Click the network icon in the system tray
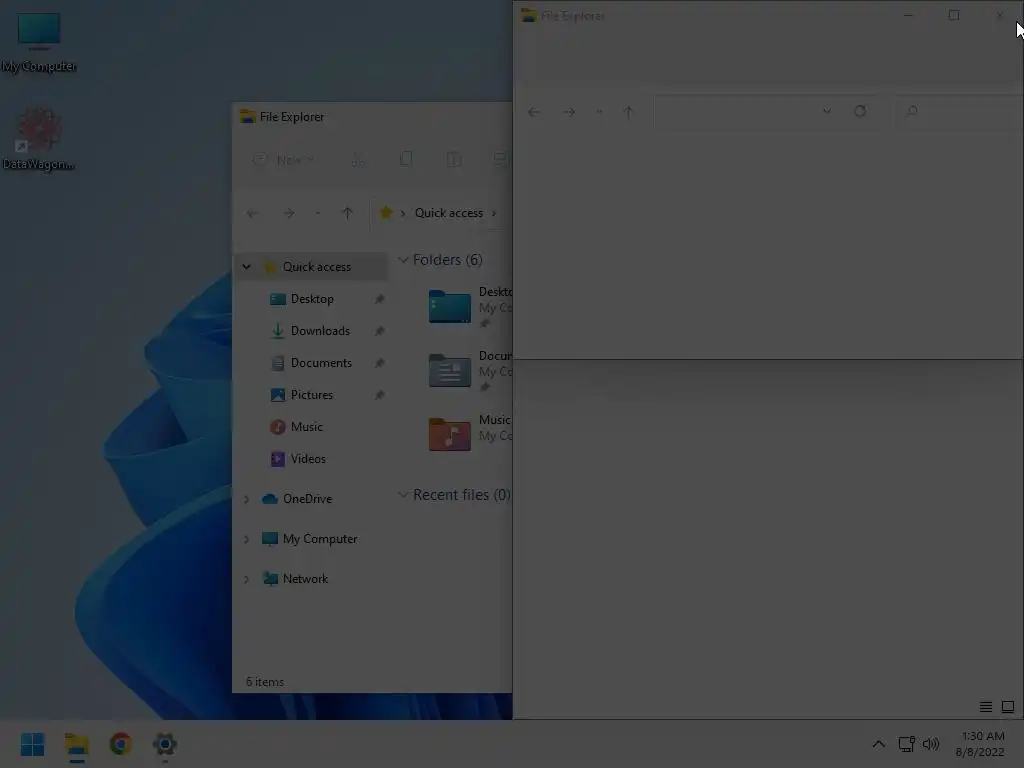1024x768 pixels. pos(906,744)
